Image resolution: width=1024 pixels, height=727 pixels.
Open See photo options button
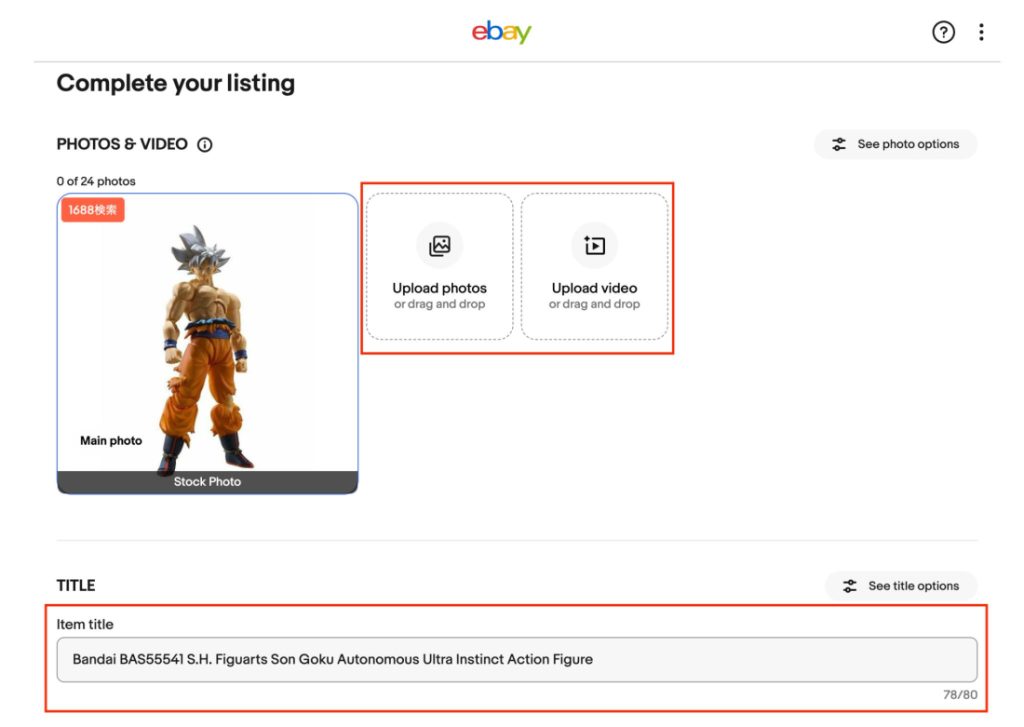click(x=895, y=144)
